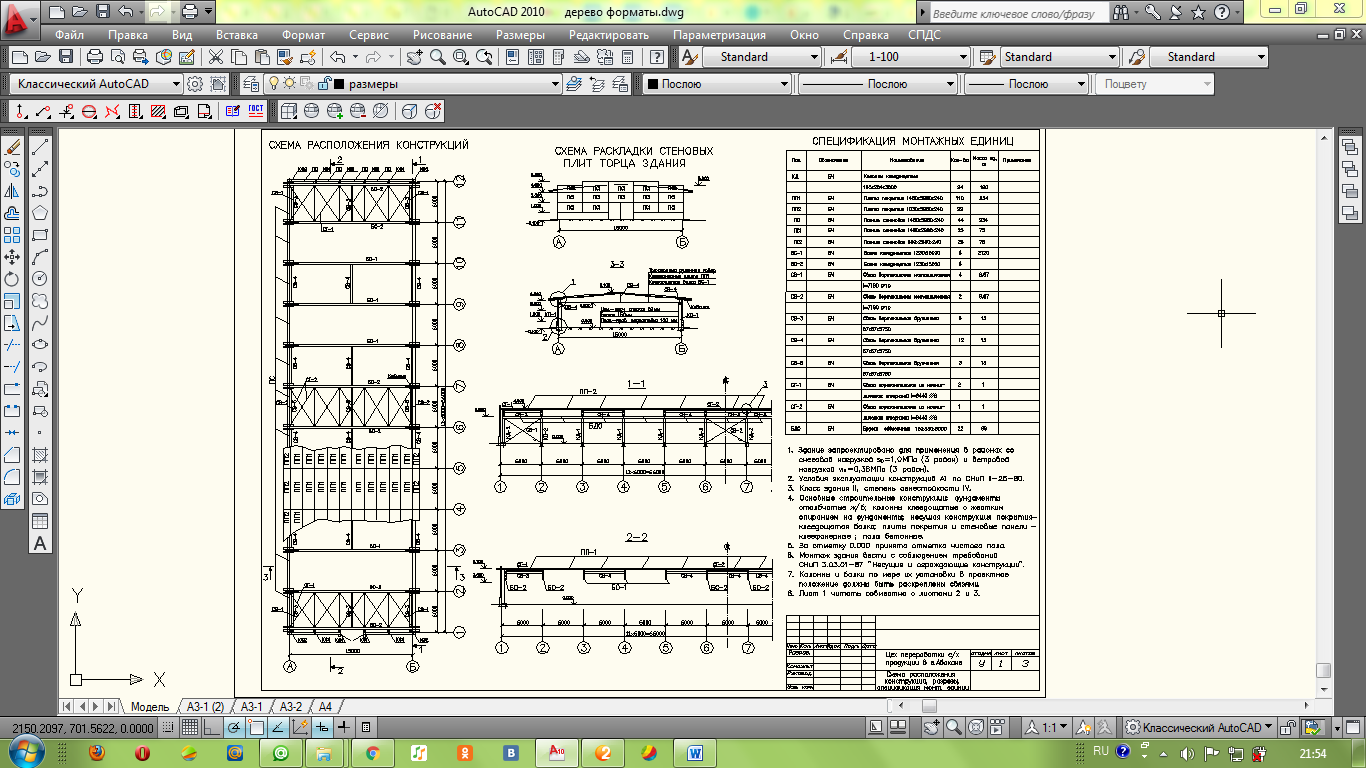Click the Layer Previous icon

[597, 84]
